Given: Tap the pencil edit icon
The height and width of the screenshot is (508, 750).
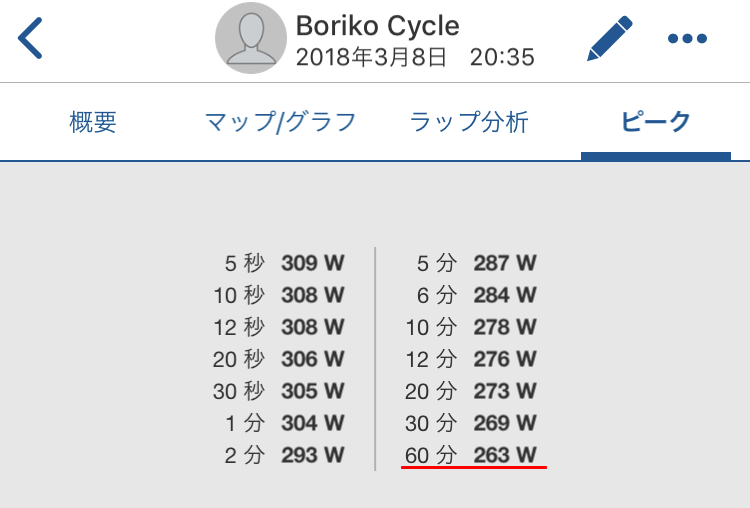Looking at the screenshot, I should pos(610,38).
